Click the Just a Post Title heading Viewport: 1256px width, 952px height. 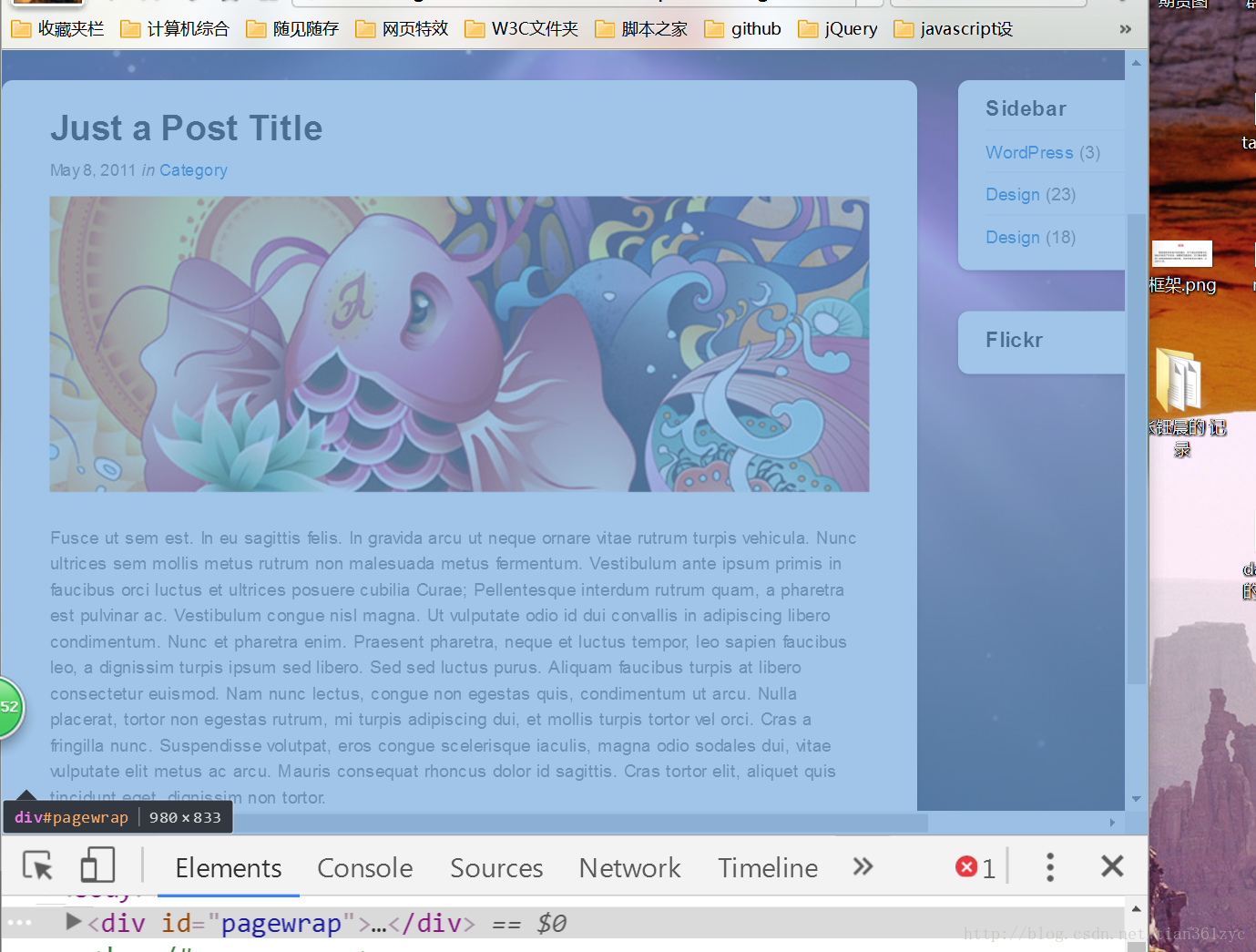(186, 128)
